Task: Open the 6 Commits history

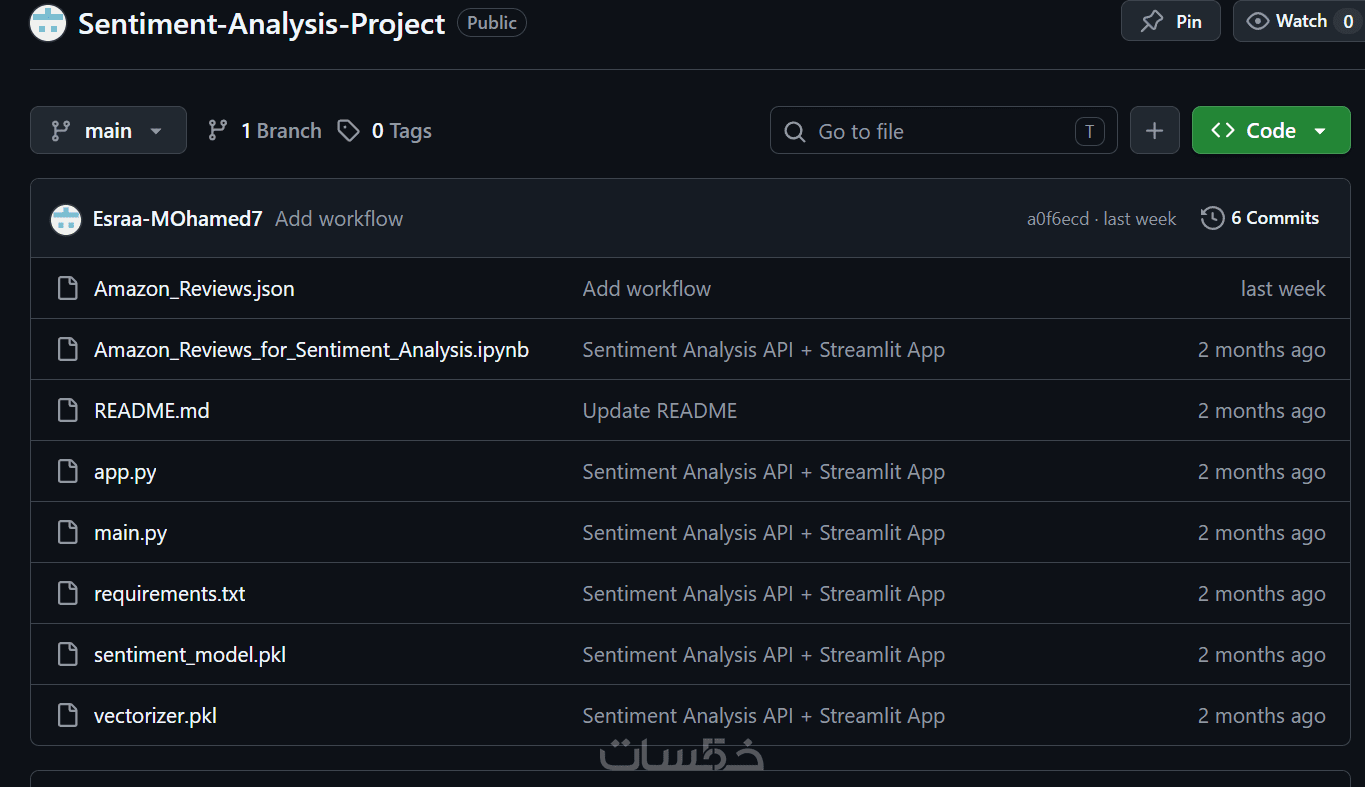Action: (1260, 218)
